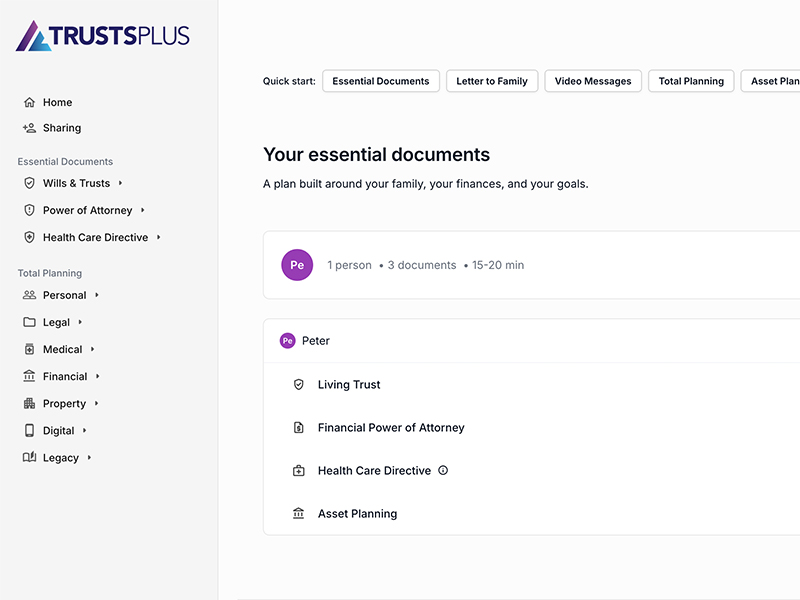Click the medical case icon next to Health Care Directive
The height and width of the screenshot is (600, 800).
click(298, 470)
